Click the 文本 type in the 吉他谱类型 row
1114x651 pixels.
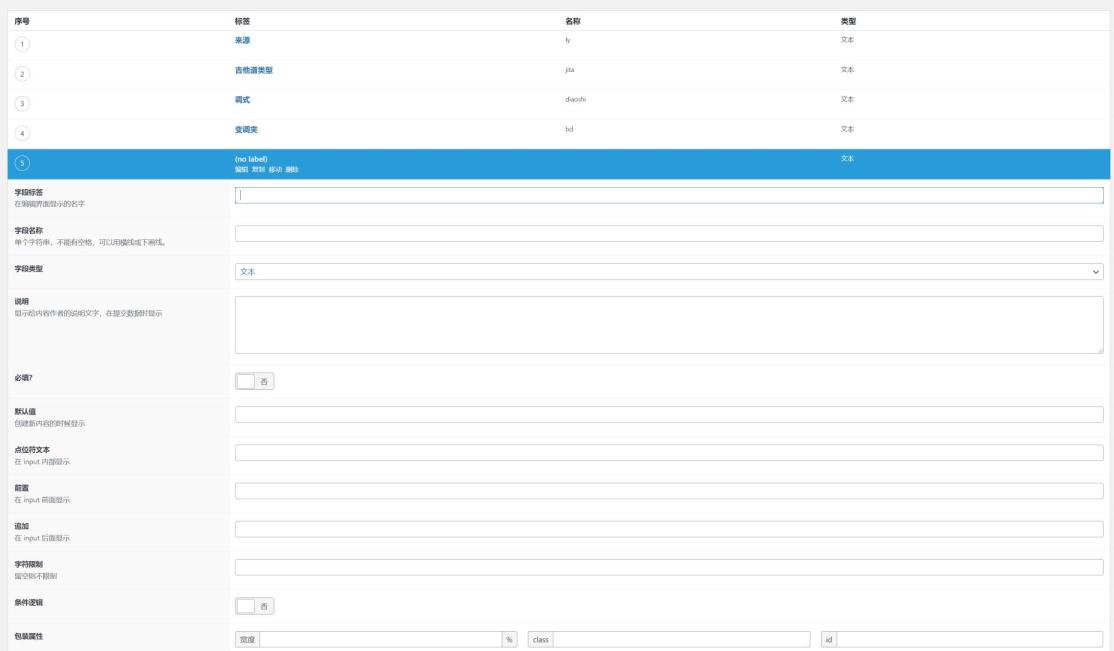point(847,70)
